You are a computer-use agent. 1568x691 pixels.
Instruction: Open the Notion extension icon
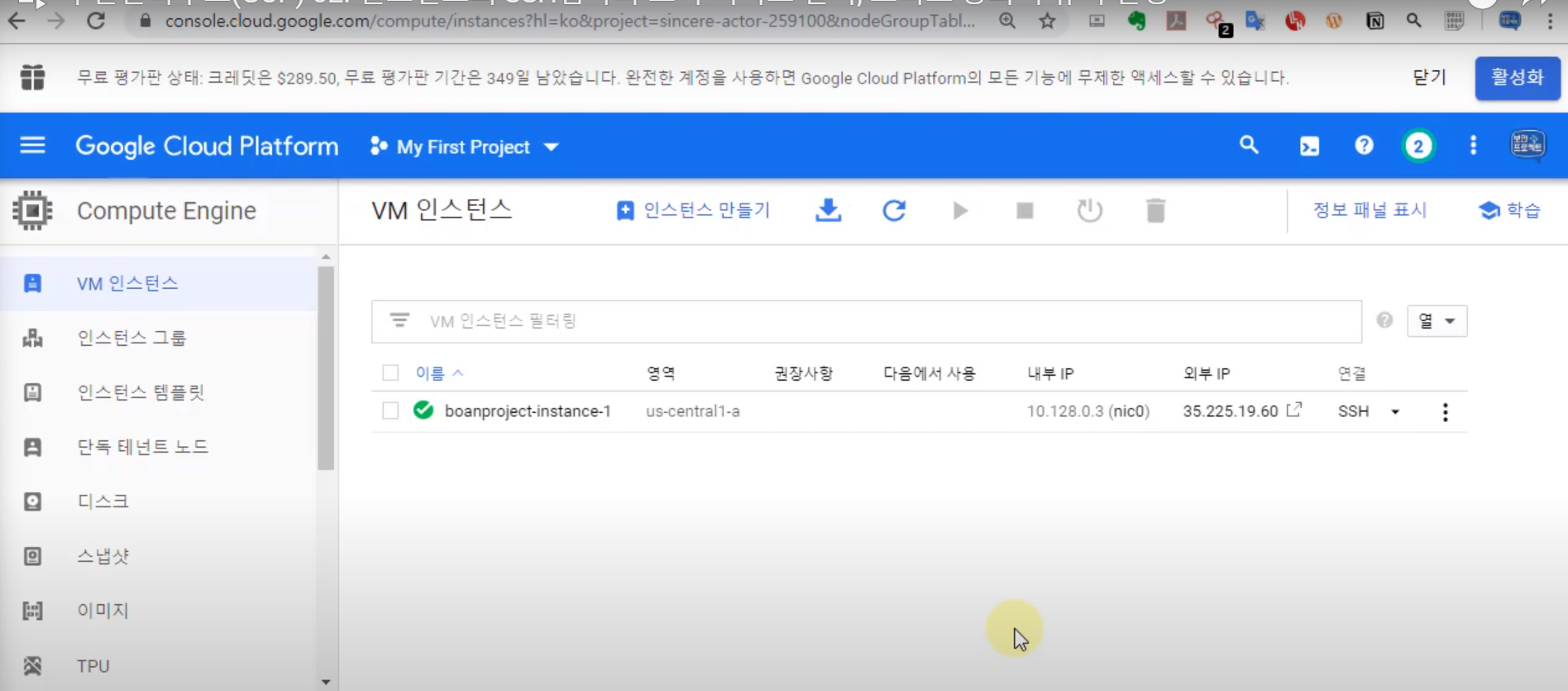point(1374,21)
